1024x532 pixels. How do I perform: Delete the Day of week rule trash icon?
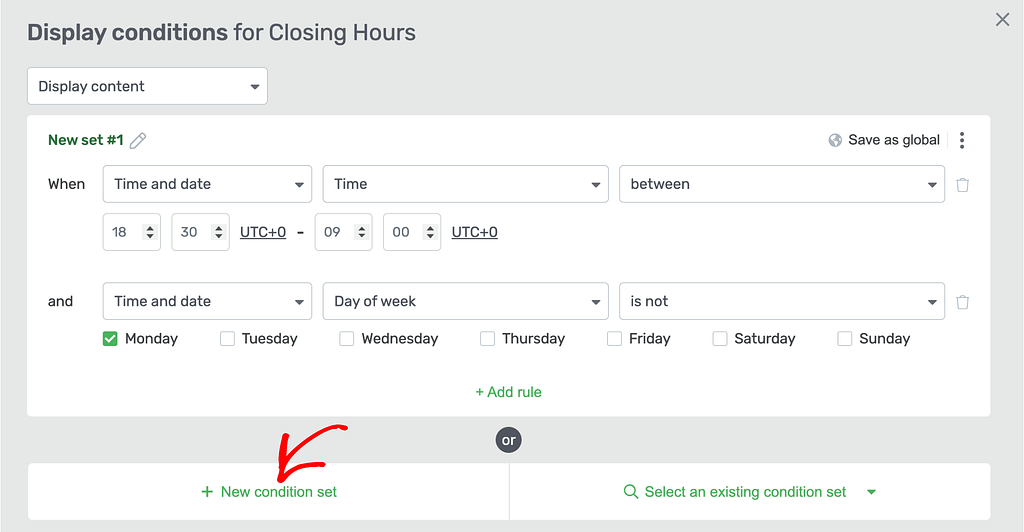(963, 302)
